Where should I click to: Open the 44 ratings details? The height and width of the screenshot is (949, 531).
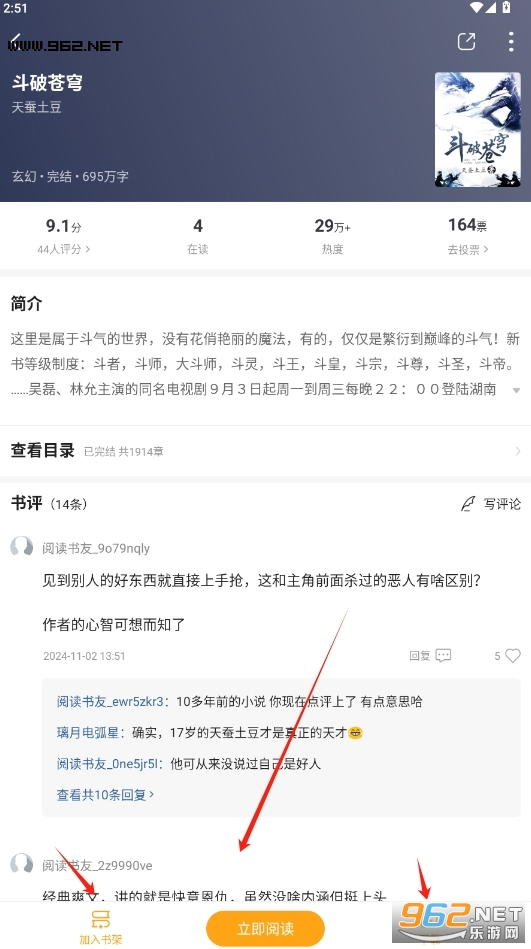[64, 249]
